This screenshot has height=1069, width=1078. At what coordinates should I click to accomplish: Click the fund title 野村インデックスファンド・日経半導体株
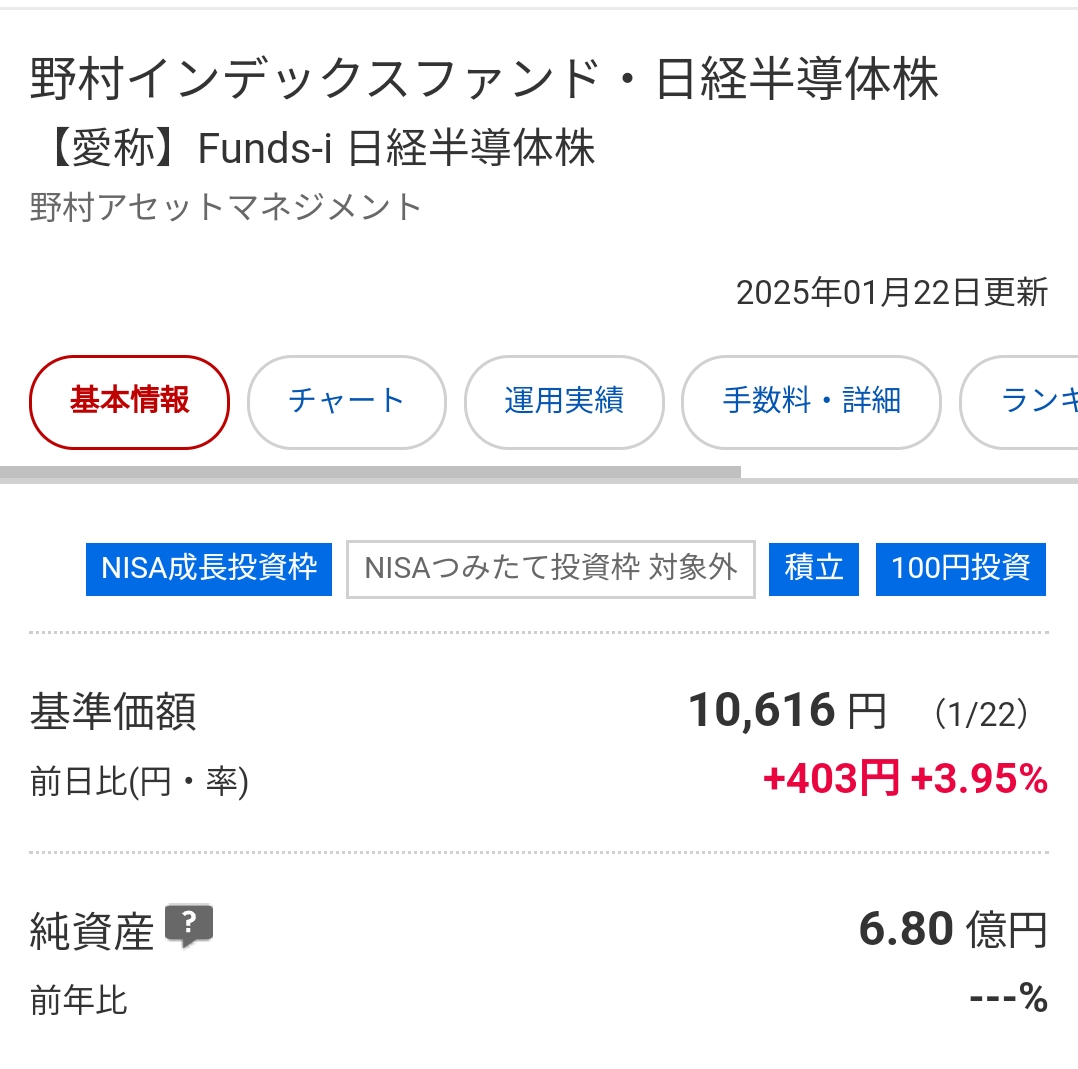pyautogui.click(x=485, y=78)
